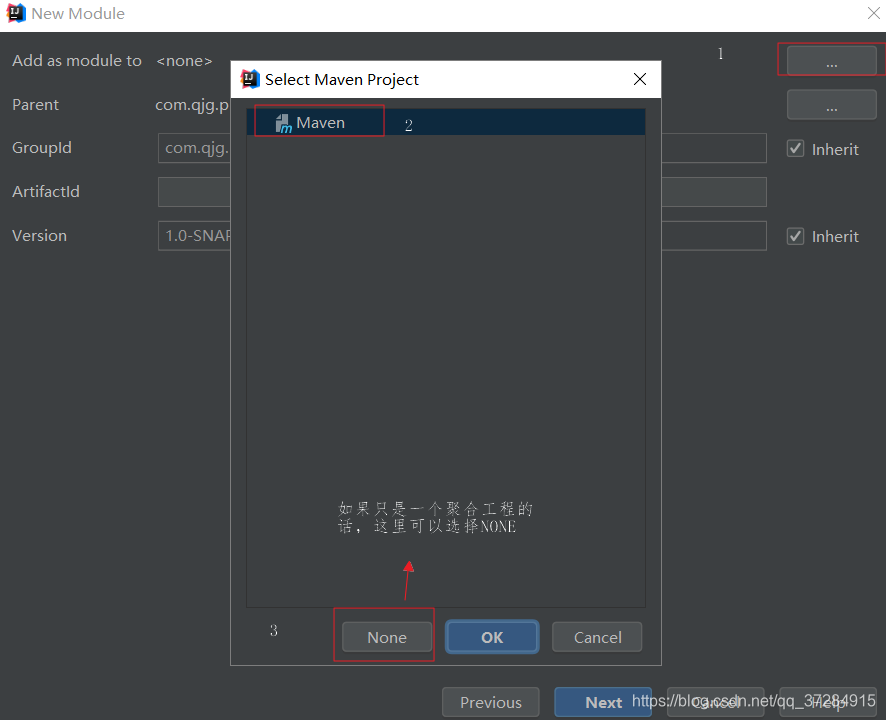Confirm with OK in Select Maven Project
This screenshot has width=886, height=720.
click(x=492, y=637)
